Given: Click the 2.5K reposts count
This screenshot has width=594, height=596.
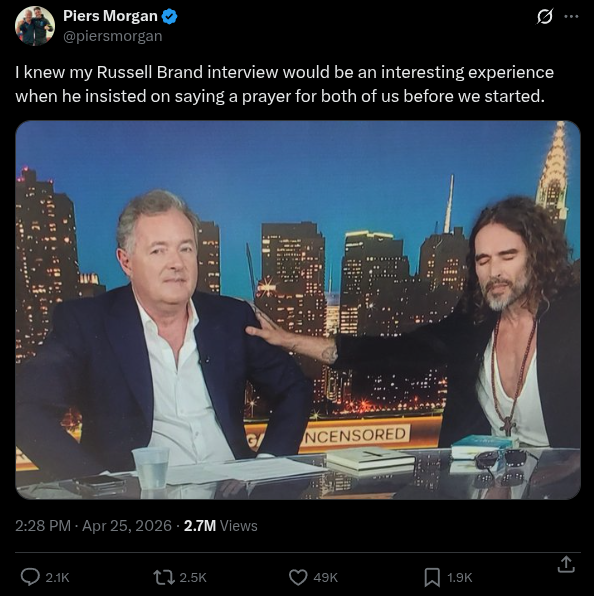Looking at the screenshot, I should 193,577.
